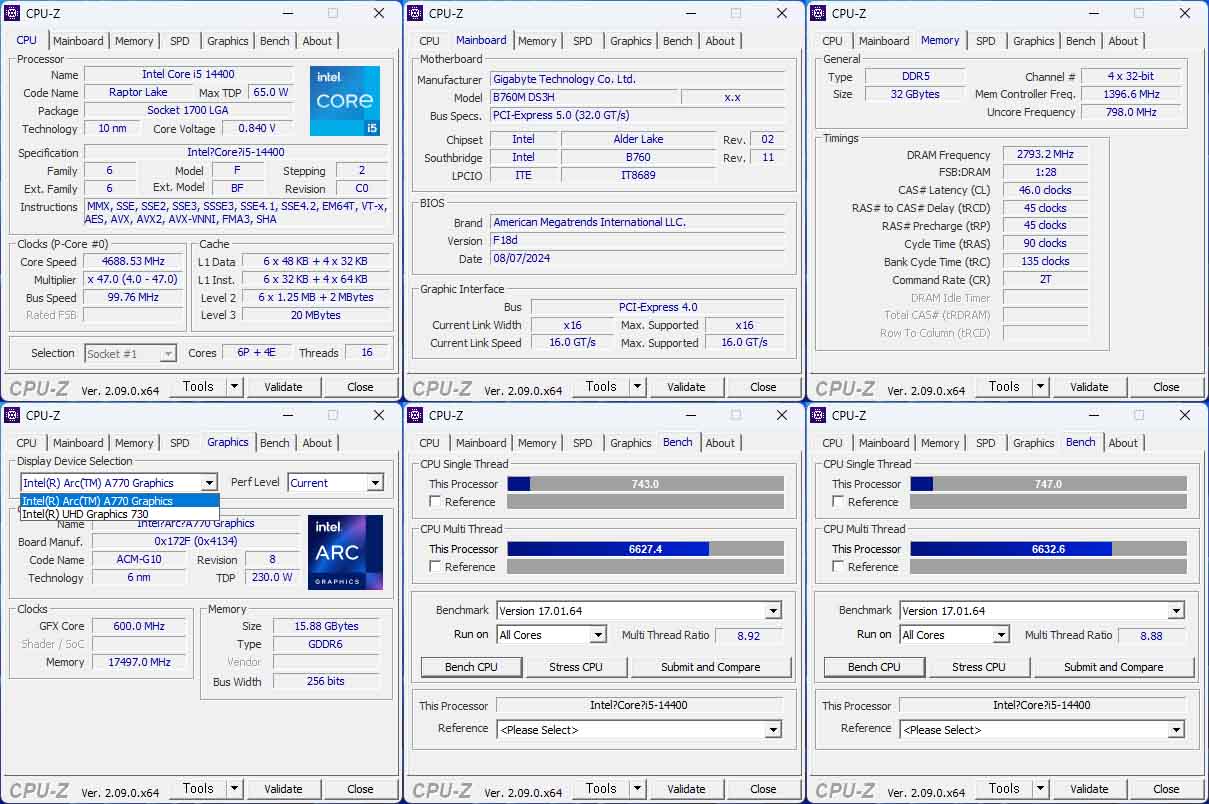Expand the Tools arrow in the Graphics-tab window

[234, 789]
